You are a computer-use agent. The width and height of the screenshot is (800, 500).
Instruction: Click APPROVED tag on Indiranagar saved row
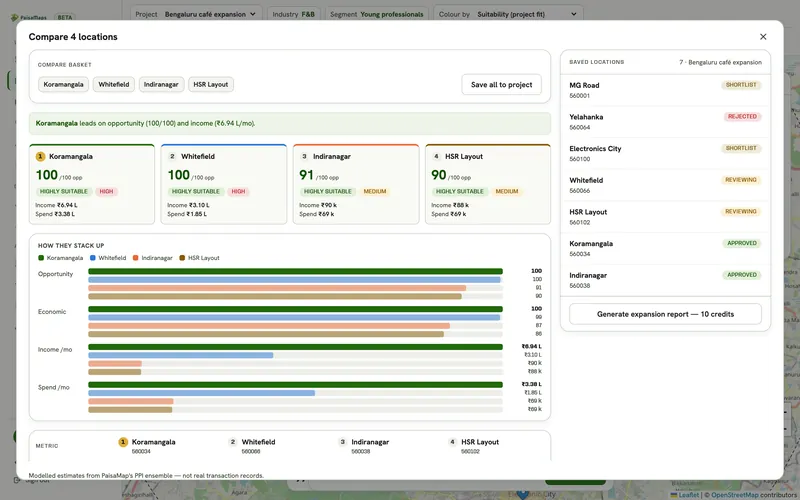pyautogui.click(x=742, y=275)
